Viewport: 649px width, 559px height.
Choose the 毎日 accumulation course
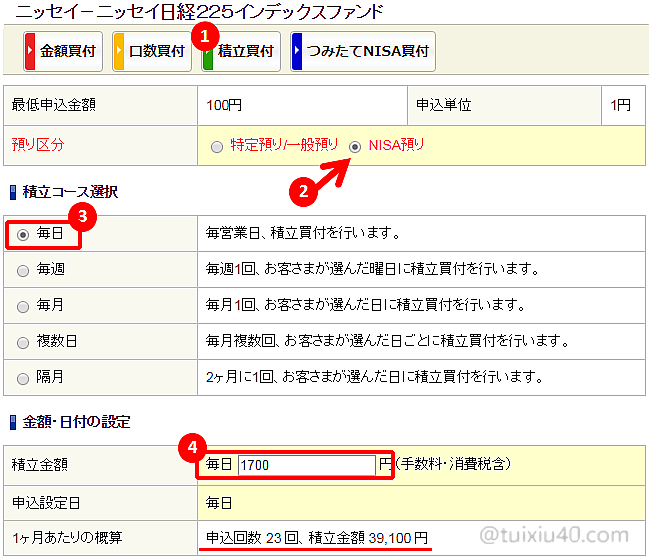pos(23,235)
